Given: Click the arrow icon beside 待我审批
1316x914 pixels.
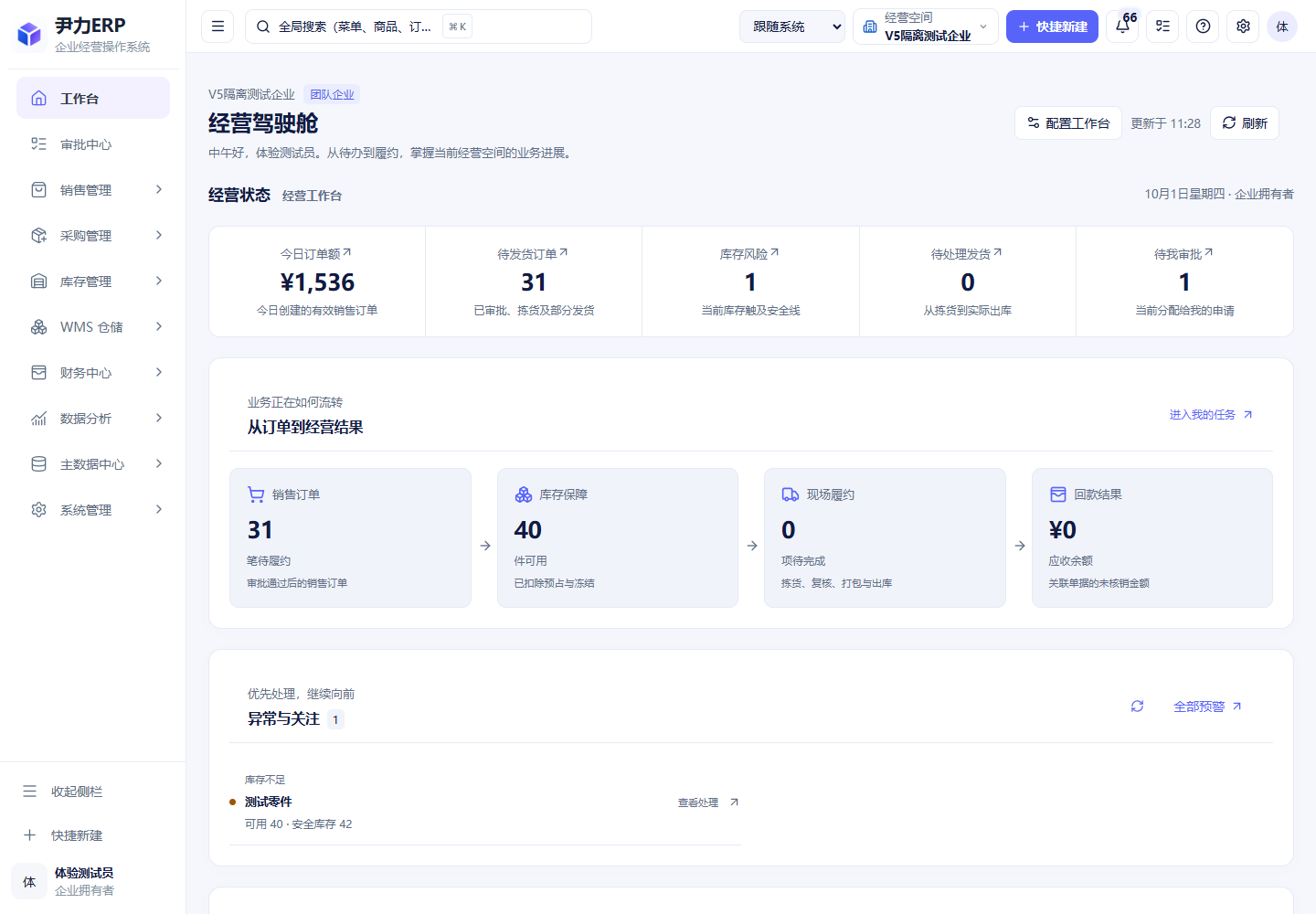Looking at the screenshot, I should [1208, 252].
